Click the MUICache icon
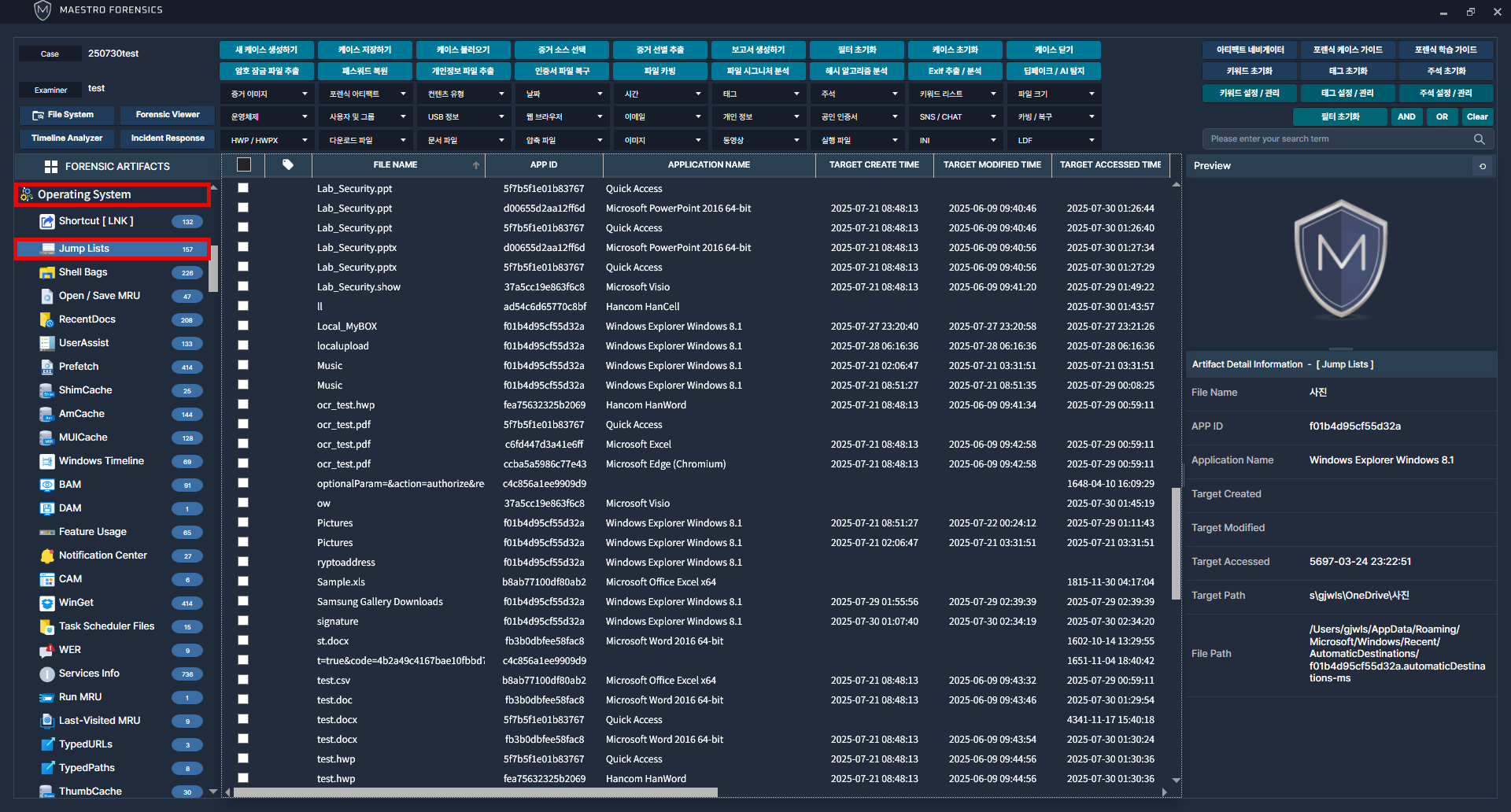Image resolution: width=1511 pixels, height=812 pixels. pyautogui.click(x=47, y=438)
